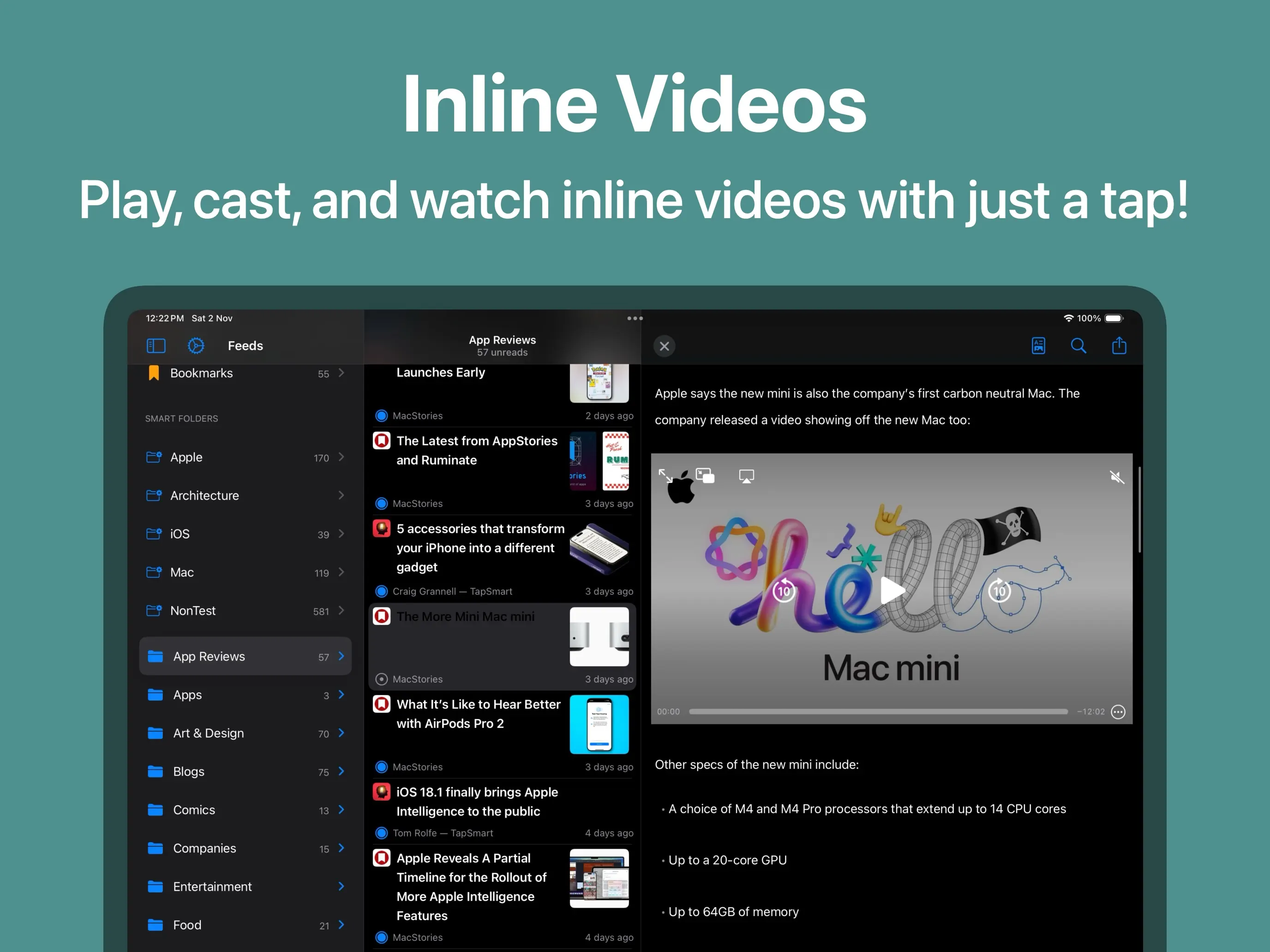Tap the AirPlay cast icon
Image resolution: width=1270 pixels, height=952 pixels.
coord(746,476)
